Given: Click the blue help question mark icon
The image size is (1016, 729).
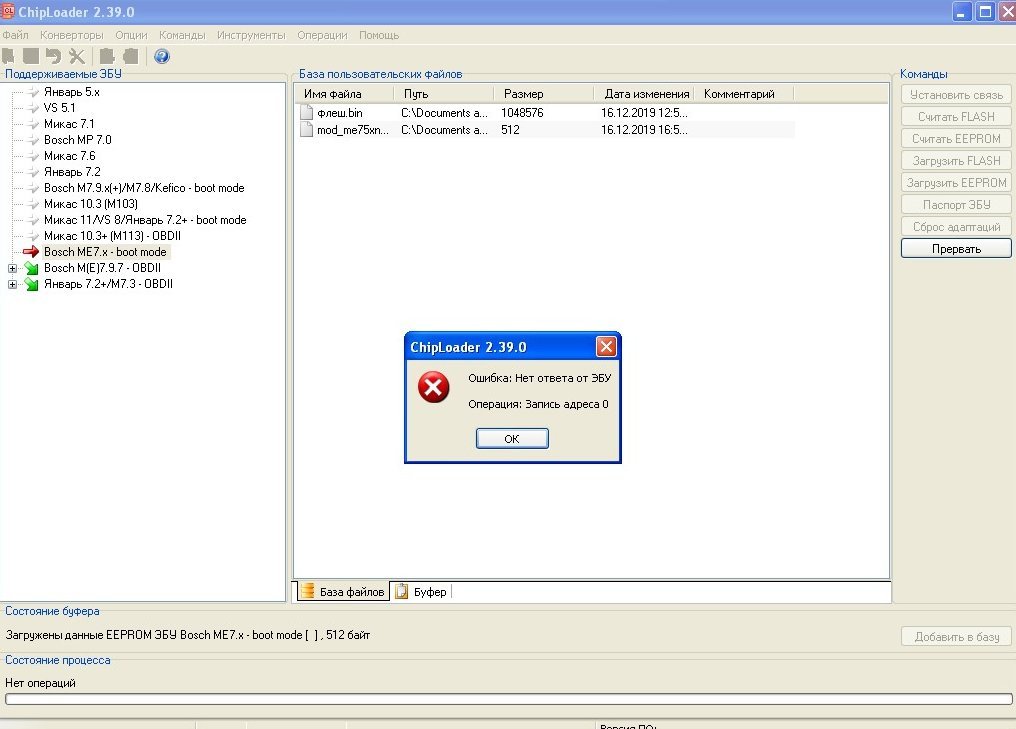Looking at the screenshot, I should click(162, 56).
